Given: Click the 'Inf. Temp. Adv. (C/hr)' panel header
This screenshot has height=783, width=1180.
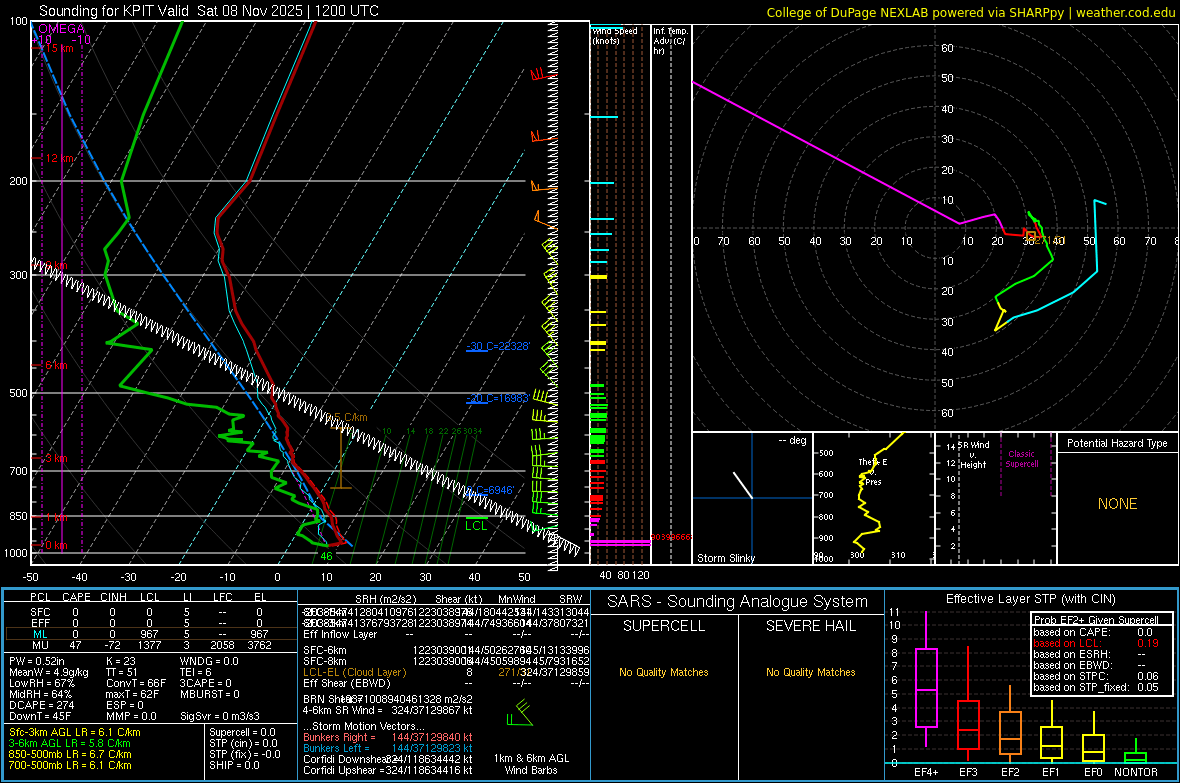Looking at the screenshot, I should coord(670,41).
